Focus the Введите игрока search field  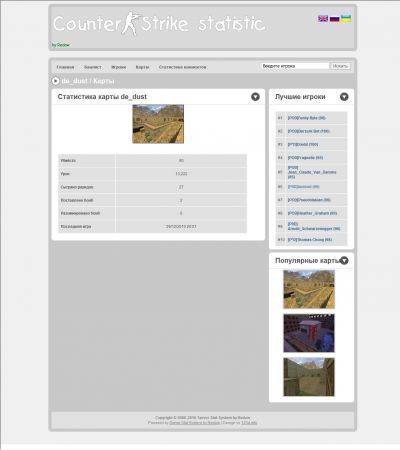tap(295, 66)
